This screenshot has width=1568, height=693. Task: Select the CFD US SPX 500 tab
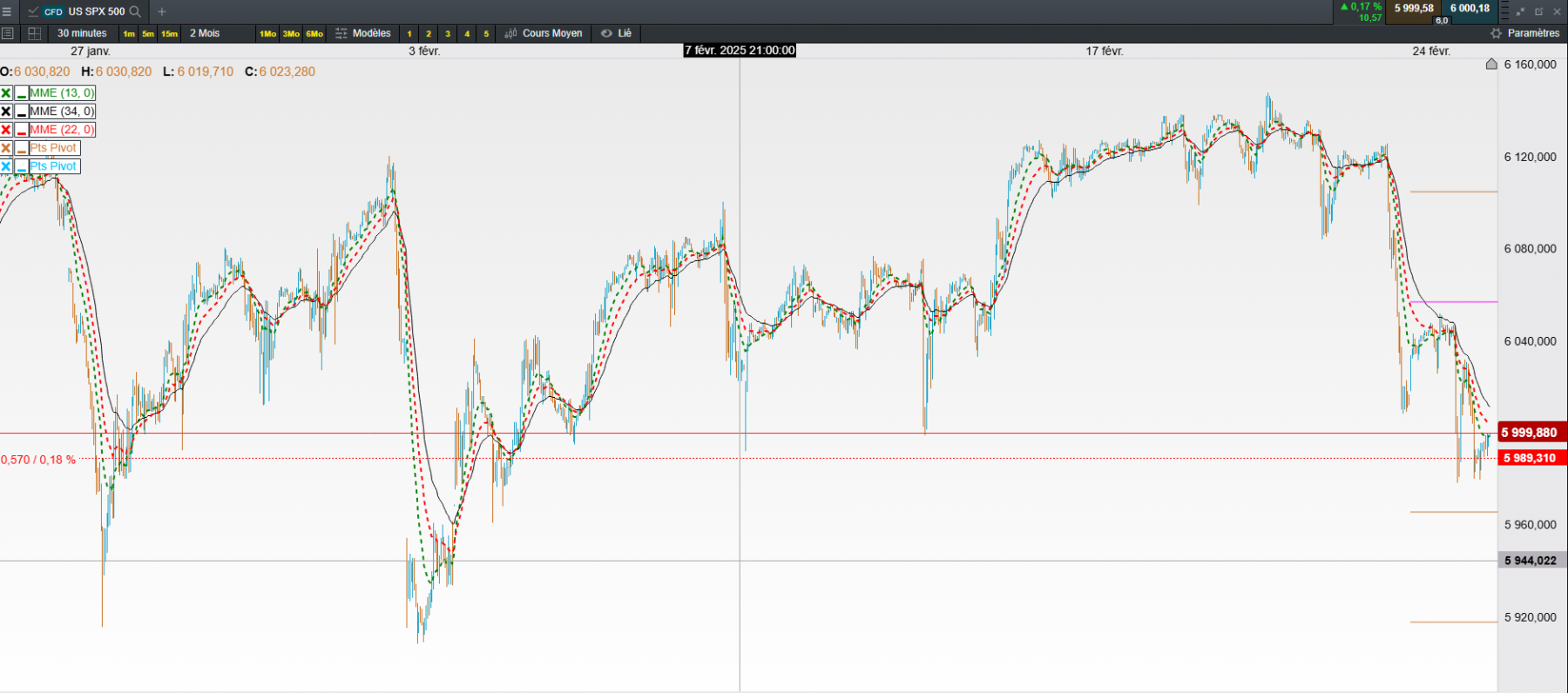(x=84, y=11)
